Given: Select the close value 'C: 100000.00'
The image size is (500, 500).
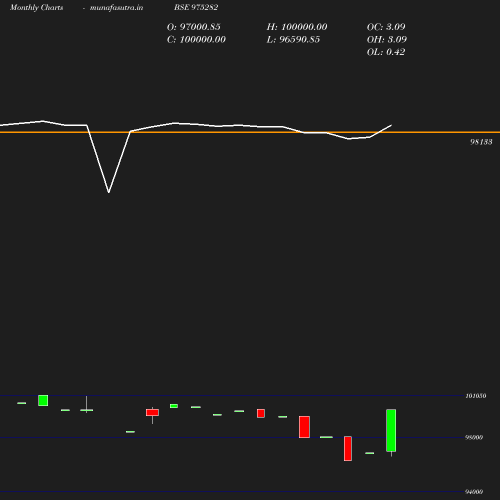Looking at the screenshot, I should pos(196,39).
